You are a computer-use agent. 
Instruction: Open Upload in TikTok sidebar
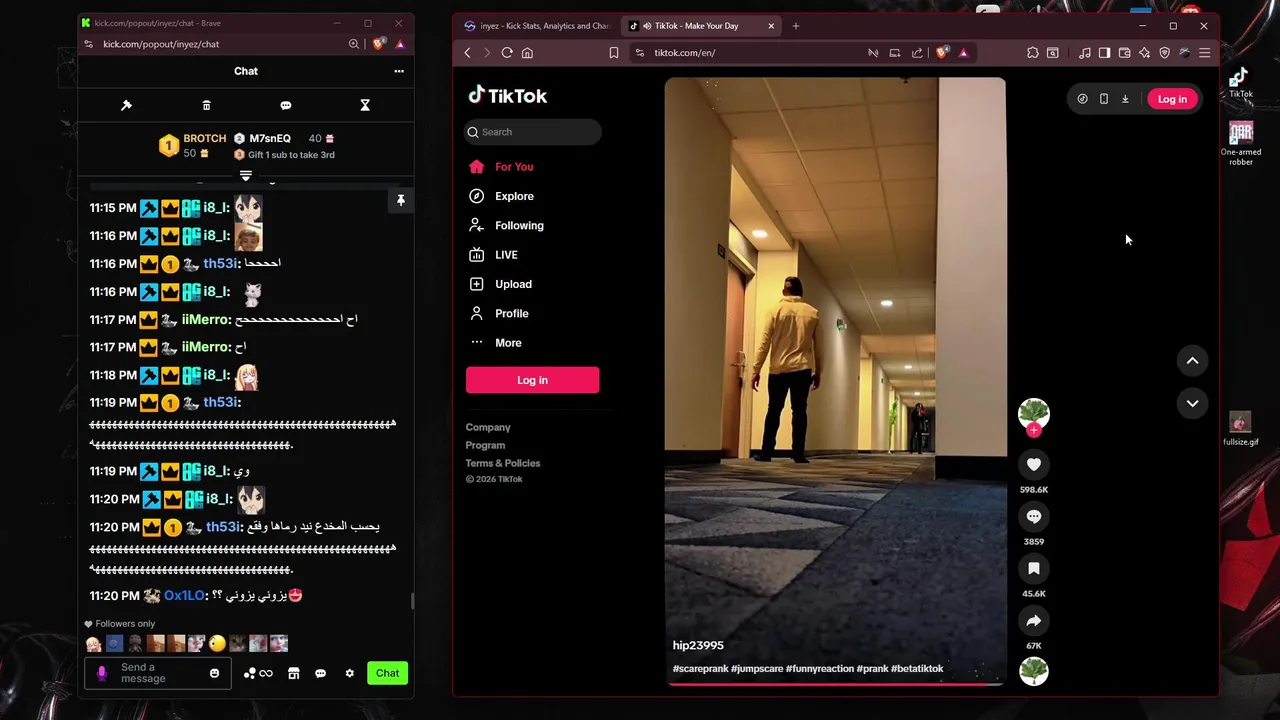(x=513, y=284)
